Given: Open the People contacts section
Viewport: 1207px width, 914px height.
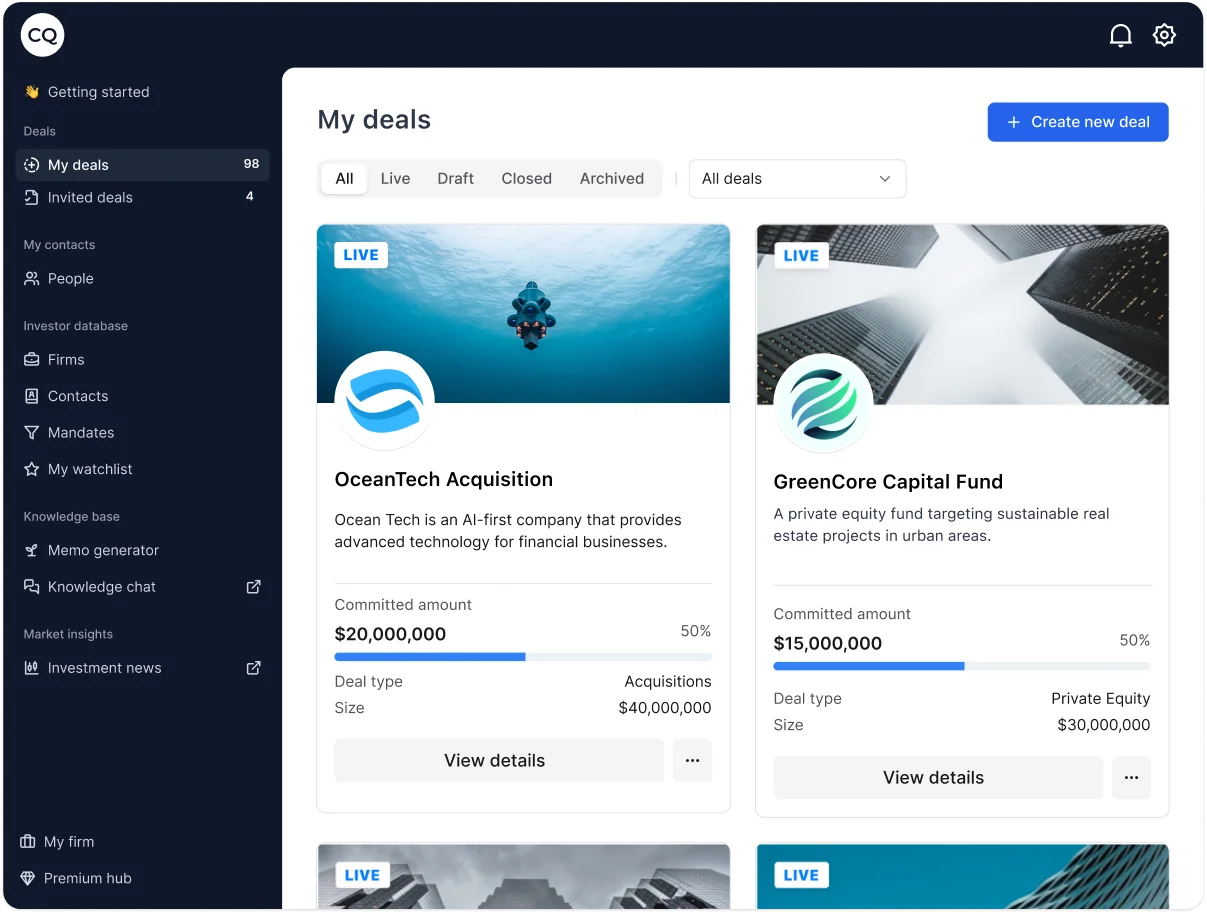Looking at the screenshot, I should [x=69, y=278].
